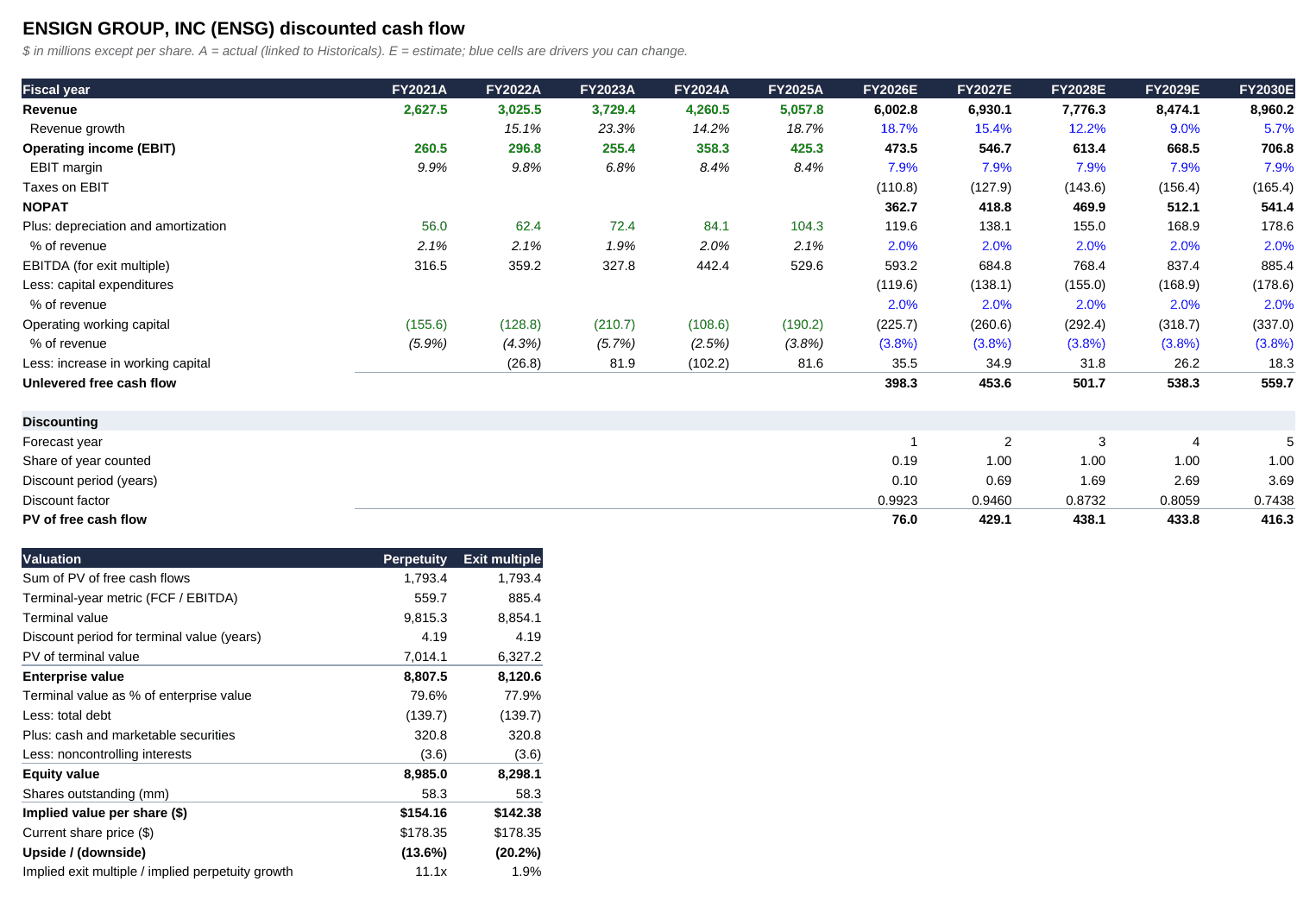Viewport: 1316px width, 900px height.
Task: Select FY2028E revenue growth 12.2%
Action: click(1086, 129)
